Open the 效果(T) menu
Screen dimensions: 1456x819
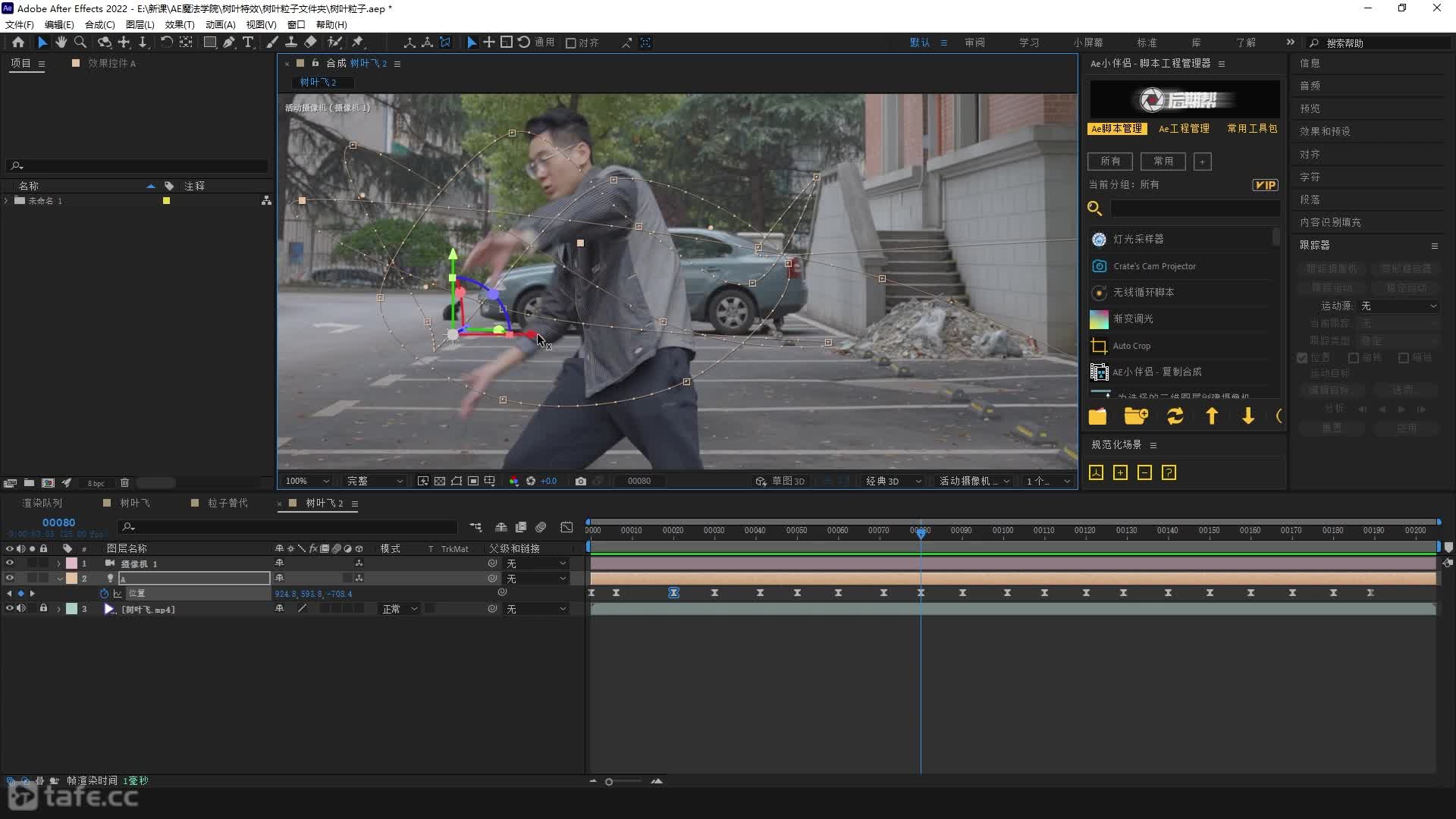point(180,24)
